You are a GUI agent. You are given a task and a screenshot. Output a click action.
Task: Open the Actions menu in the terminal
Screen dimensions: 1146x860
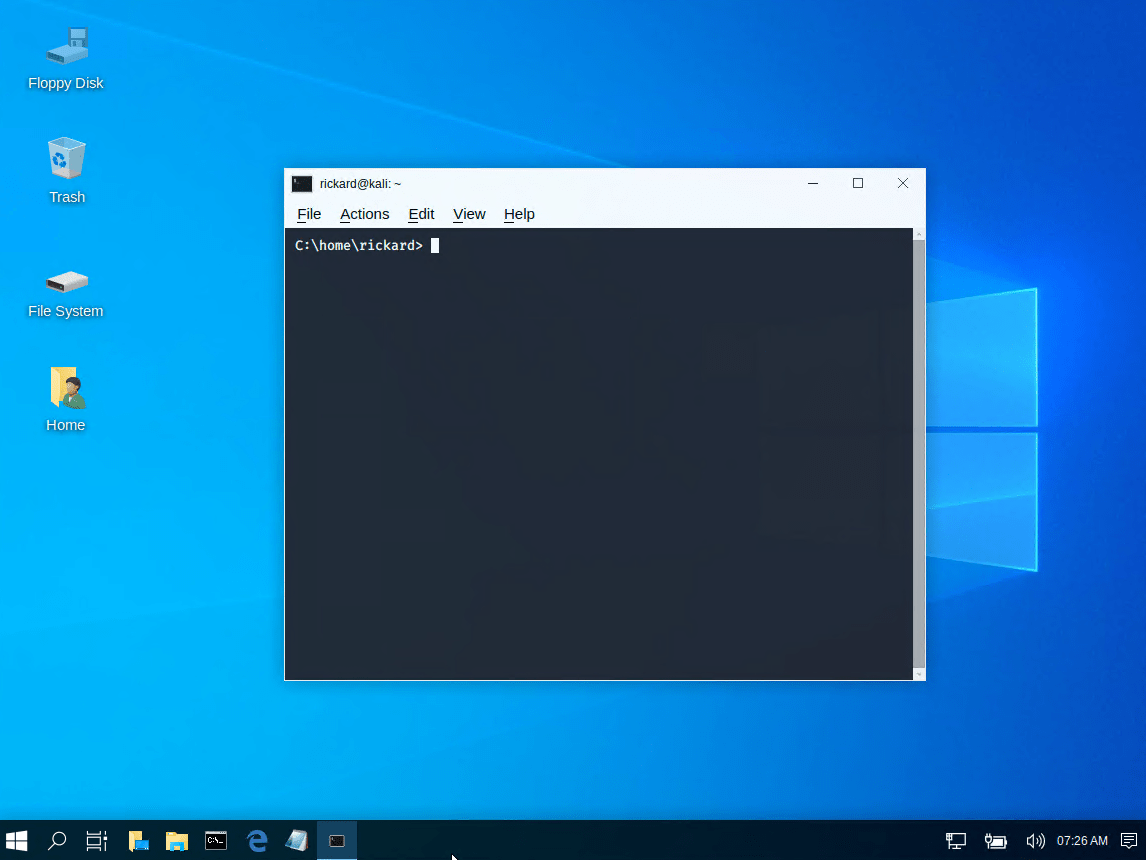[364, 214]
